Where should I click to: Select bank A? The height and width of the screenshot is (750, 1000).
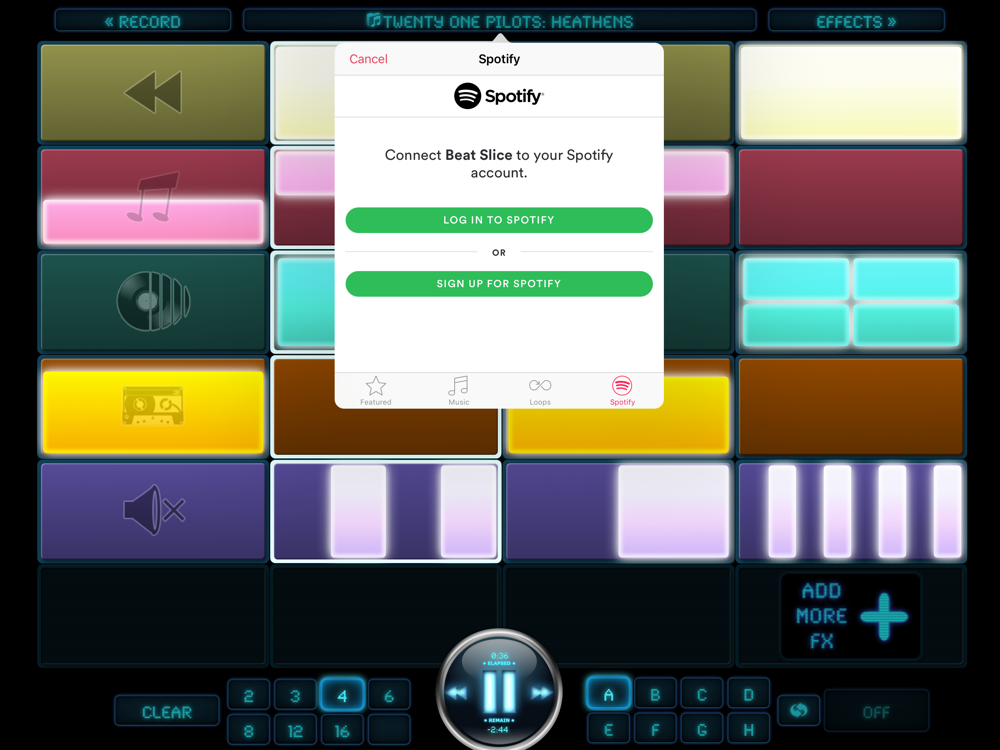pos(608,694)
